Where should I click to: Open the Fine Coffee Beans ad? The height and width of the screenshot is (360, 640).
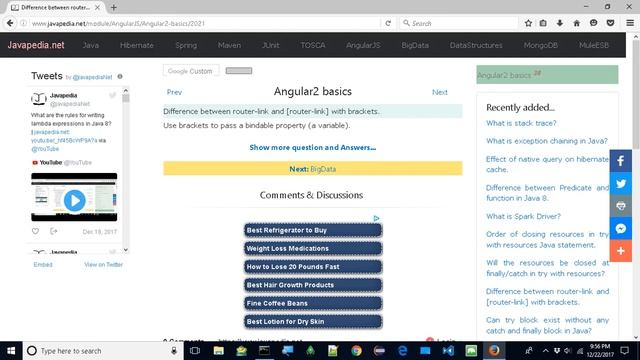[x=313, y=303]
